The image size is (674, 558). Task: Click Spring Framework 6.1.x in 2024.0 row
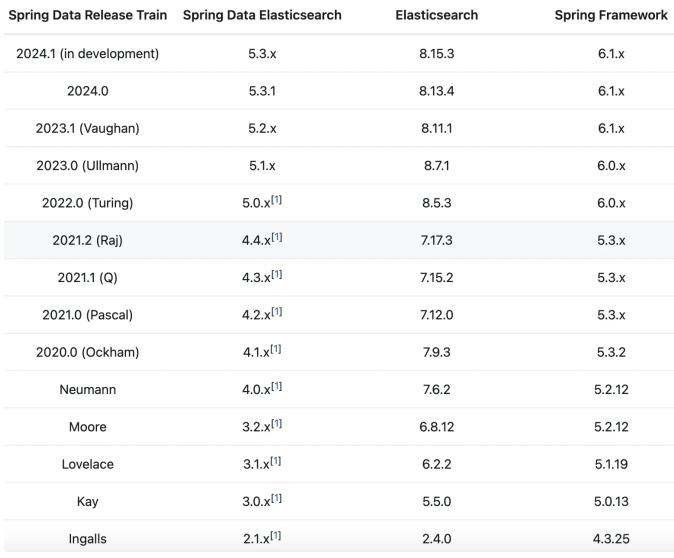coord(611,91)
